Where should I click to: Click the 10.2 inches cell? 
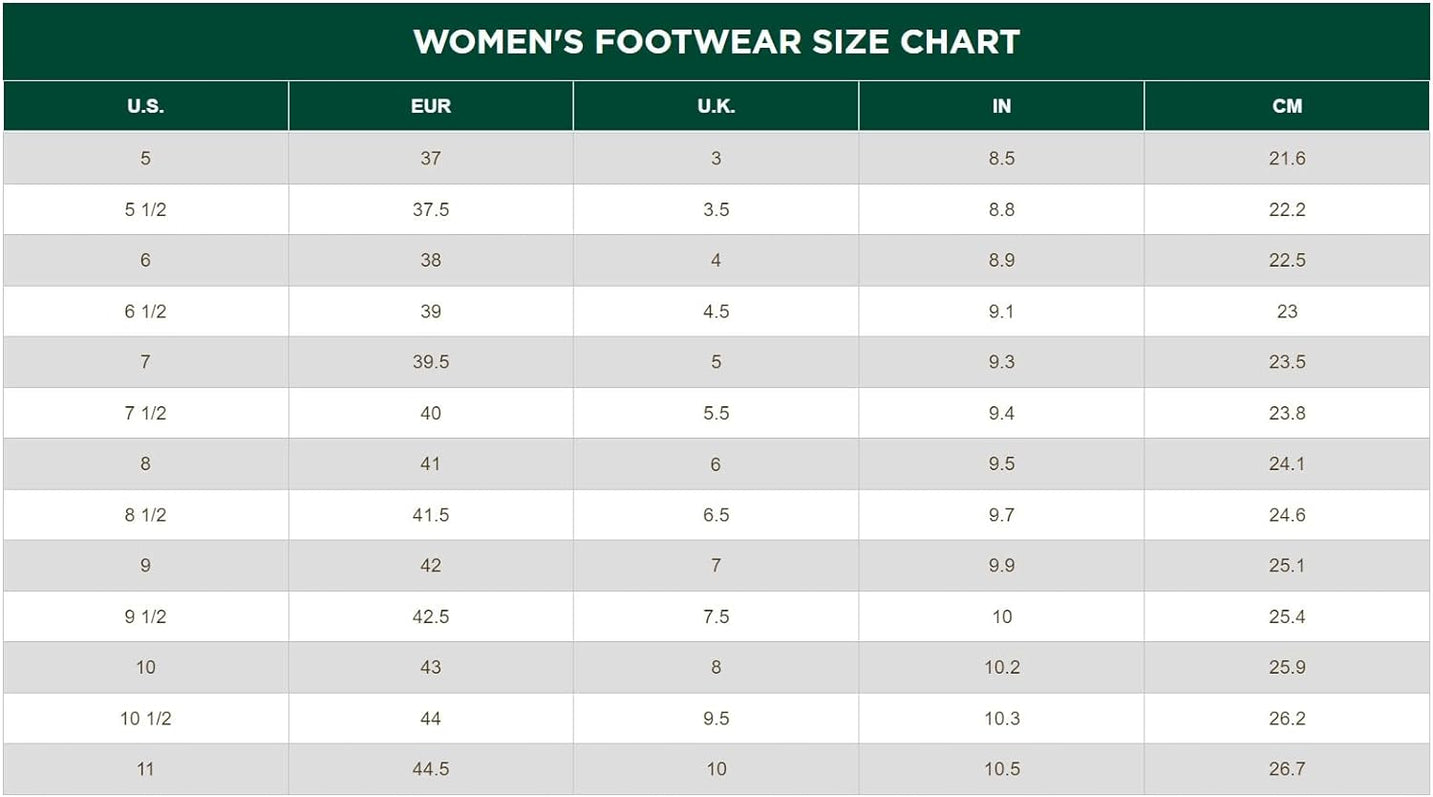tap(1002, 667)
